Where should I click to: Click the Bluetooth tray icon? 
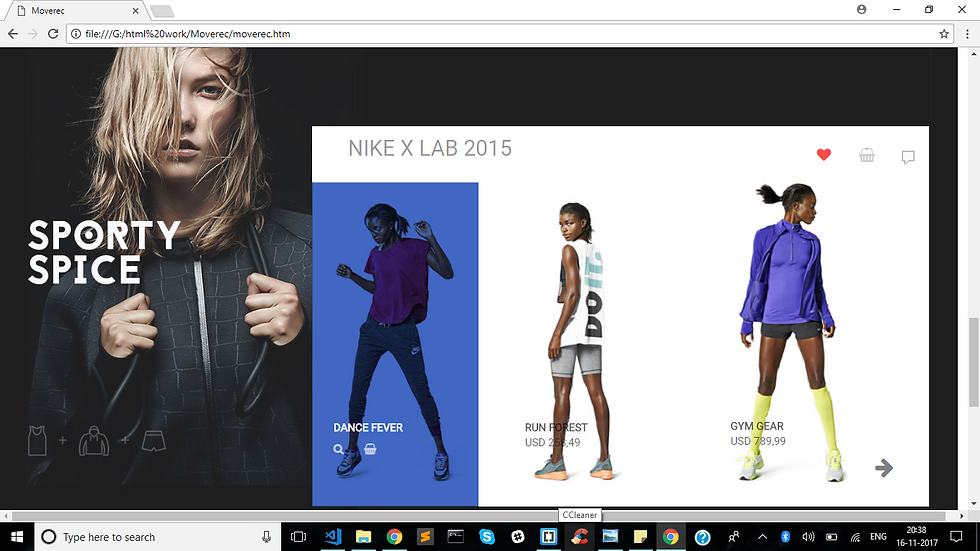(785, 537)
